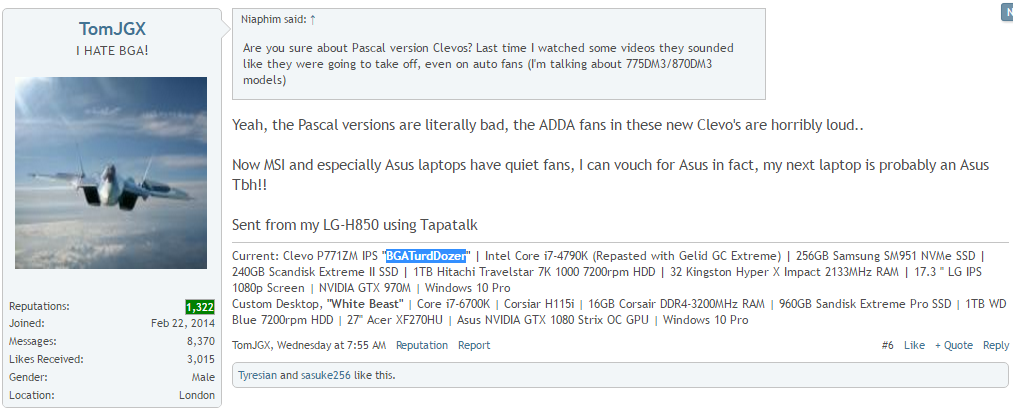Open the post #6 permalink
The width and height of the screenshot is (1013, 417).
click(887, 345)
